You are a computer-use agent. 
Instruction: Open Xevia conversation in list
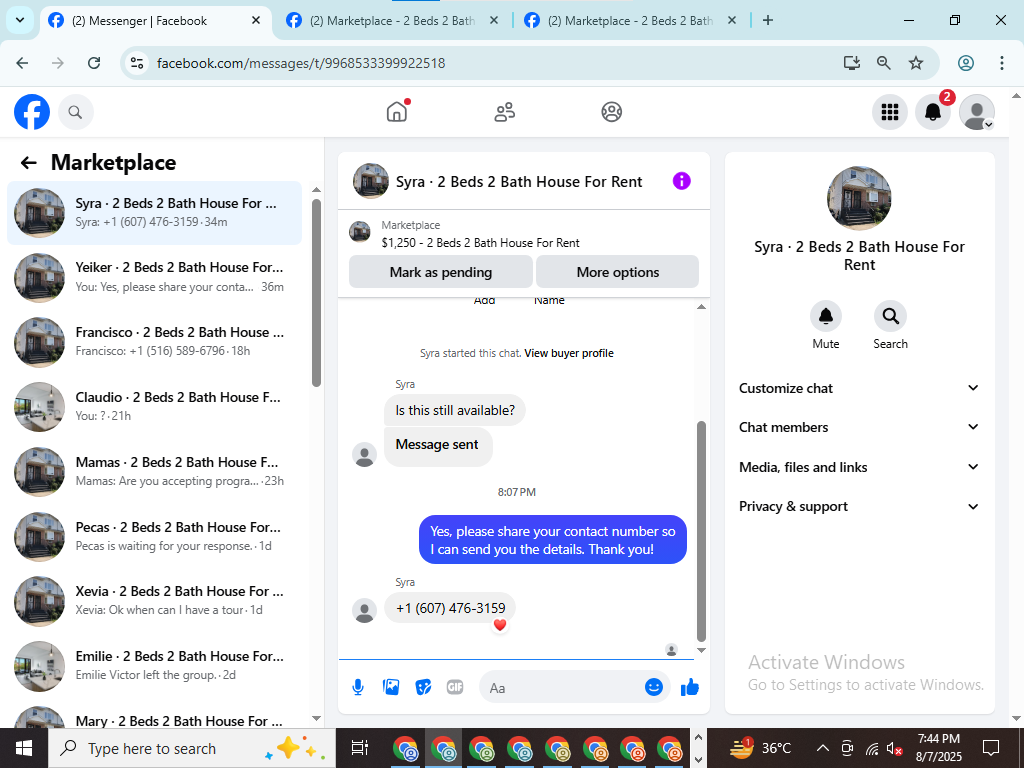tap(155, 600)
